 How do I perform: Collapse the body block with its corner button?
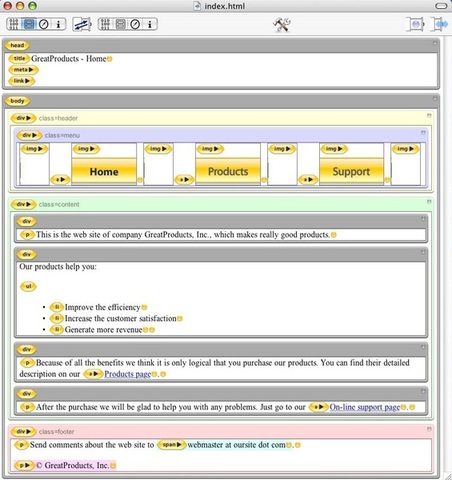click(x=435, y=99)
